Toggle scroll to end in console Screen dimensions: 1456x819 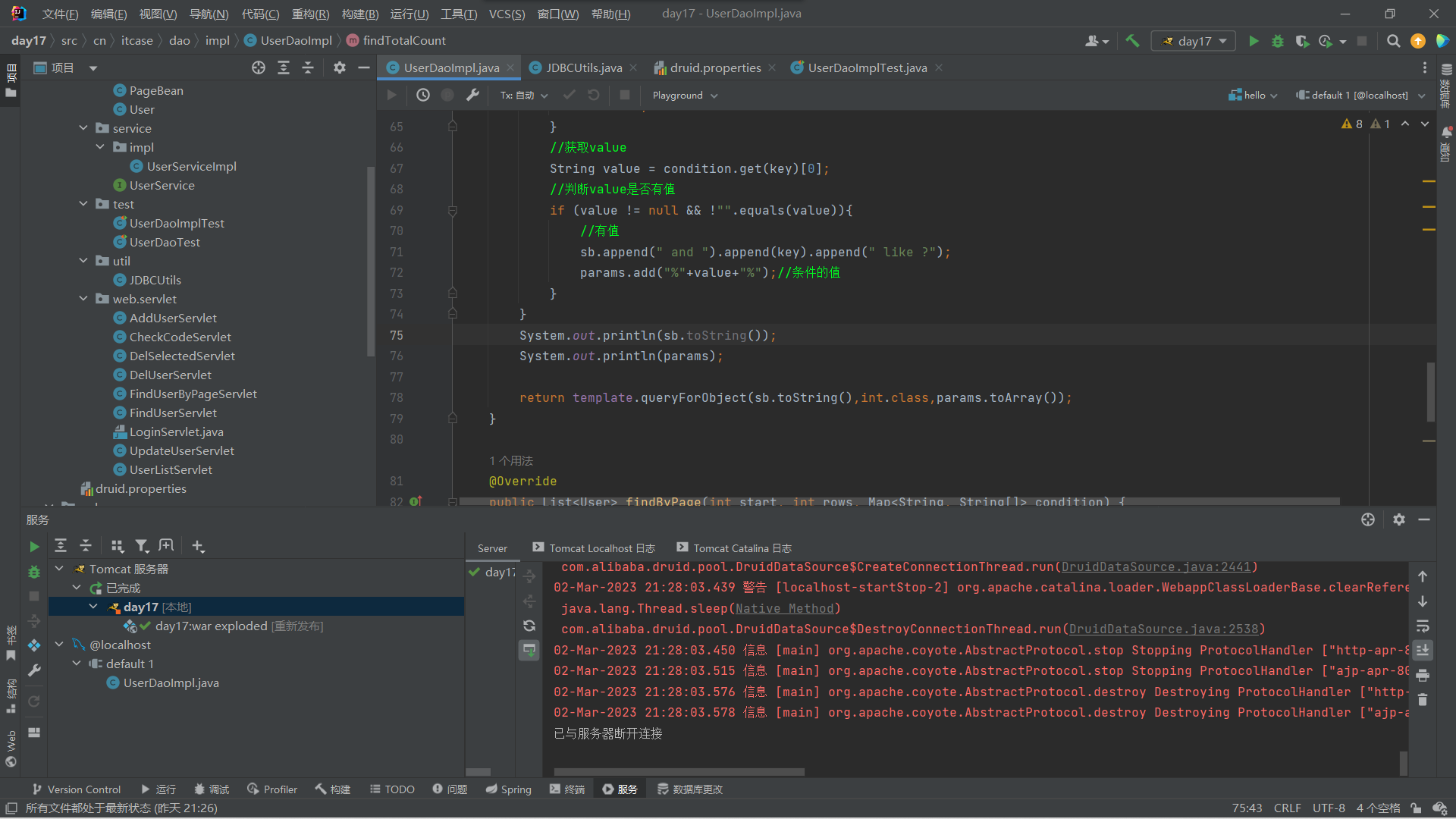point(1423,651)
